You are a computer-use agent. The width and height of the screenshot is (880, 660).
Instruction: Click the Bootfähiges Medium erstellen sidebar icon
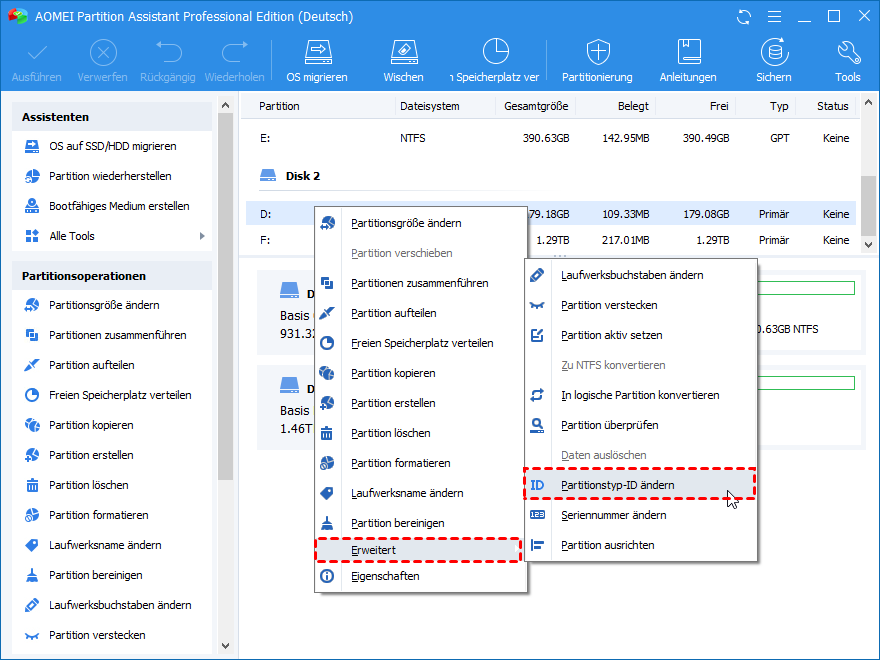(32, 206)
